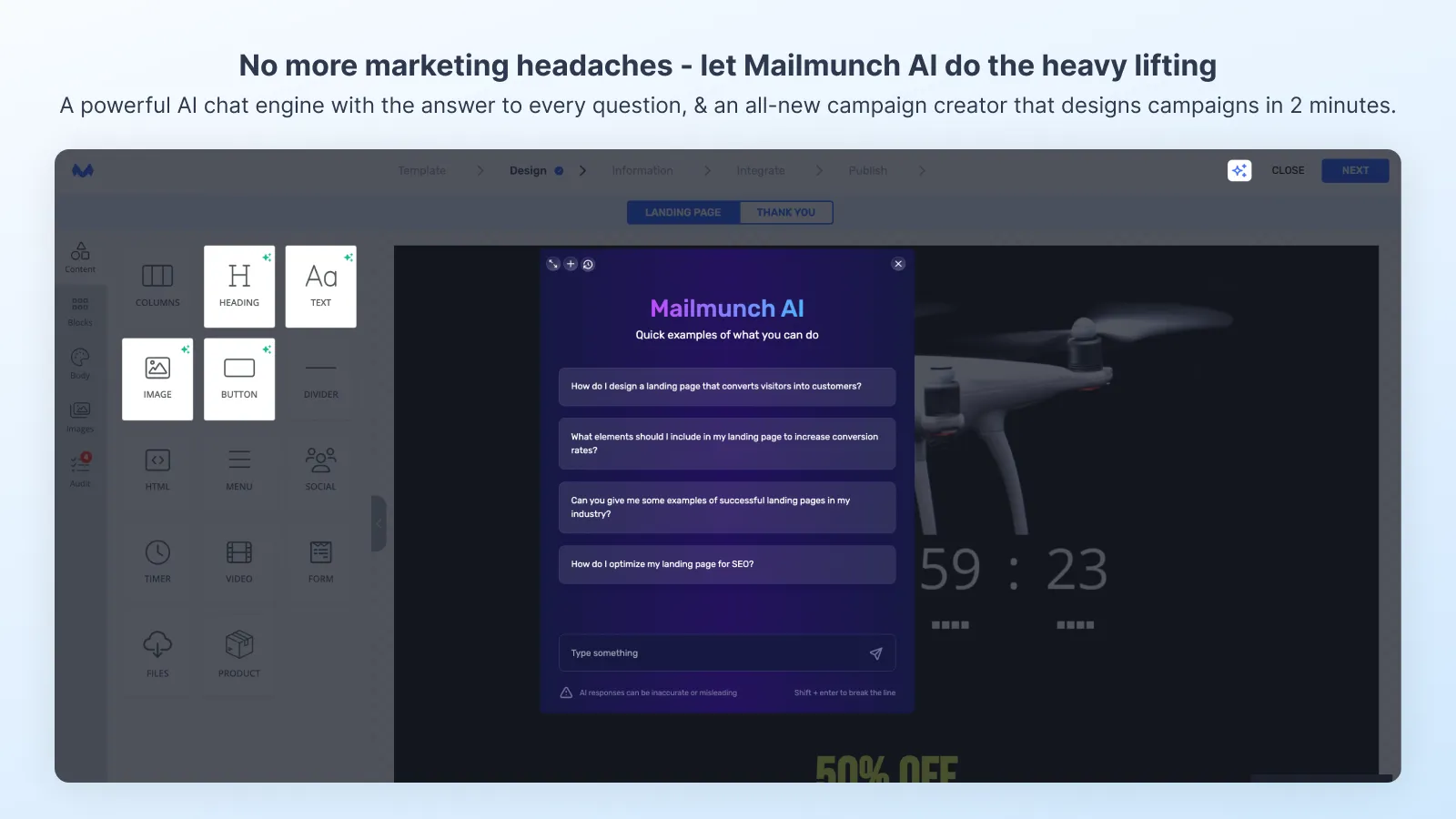Select the Heading content block

click(x=239, y=287)
